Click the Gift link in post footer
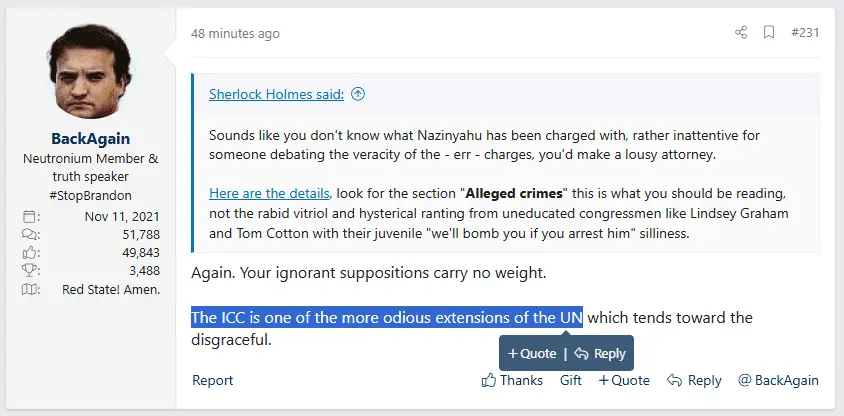This screenshot has width=844, height=416. coord(570,380)
